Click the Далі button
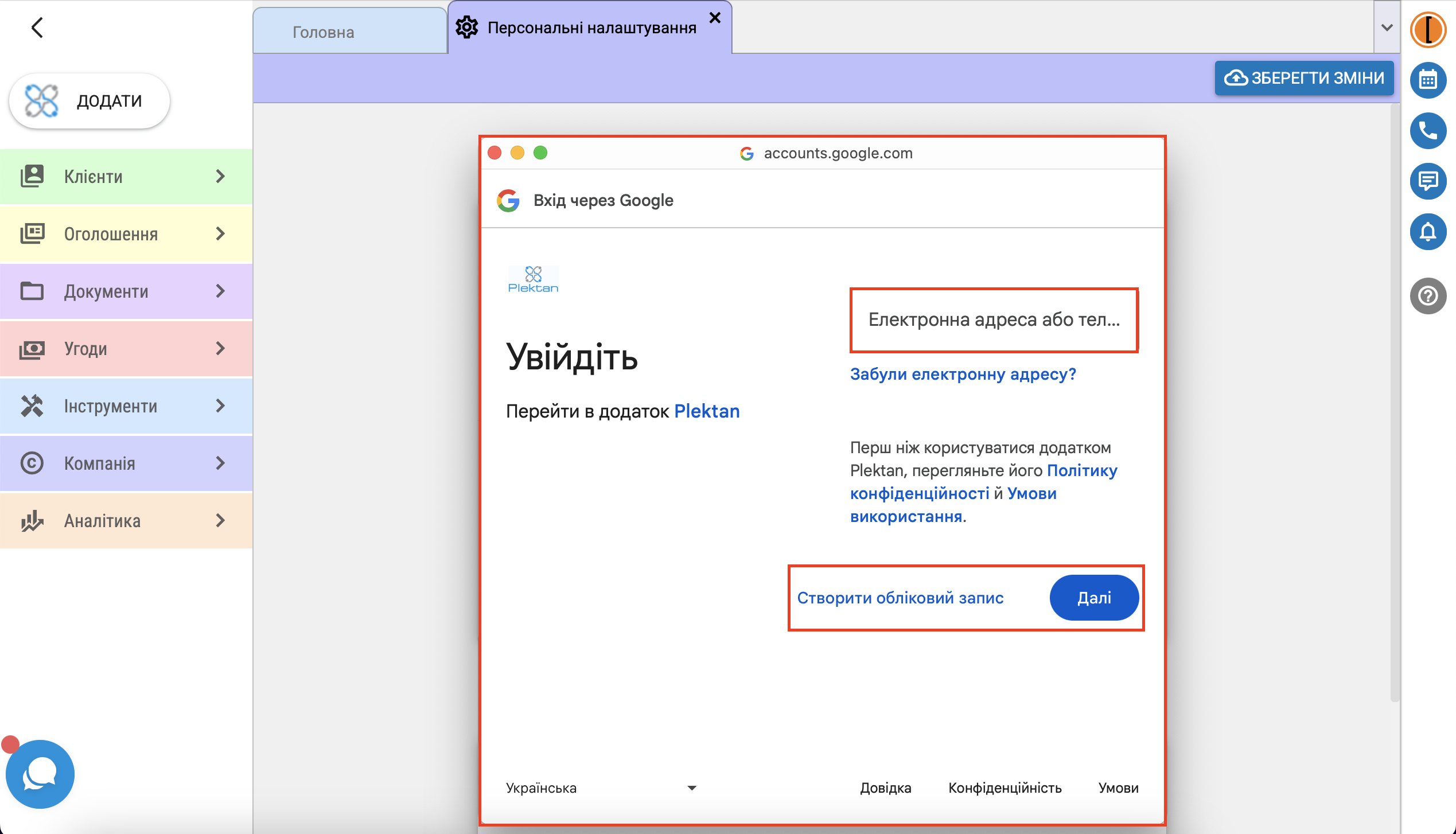This screenshot has height=834, width=1456. [1093, 598]
